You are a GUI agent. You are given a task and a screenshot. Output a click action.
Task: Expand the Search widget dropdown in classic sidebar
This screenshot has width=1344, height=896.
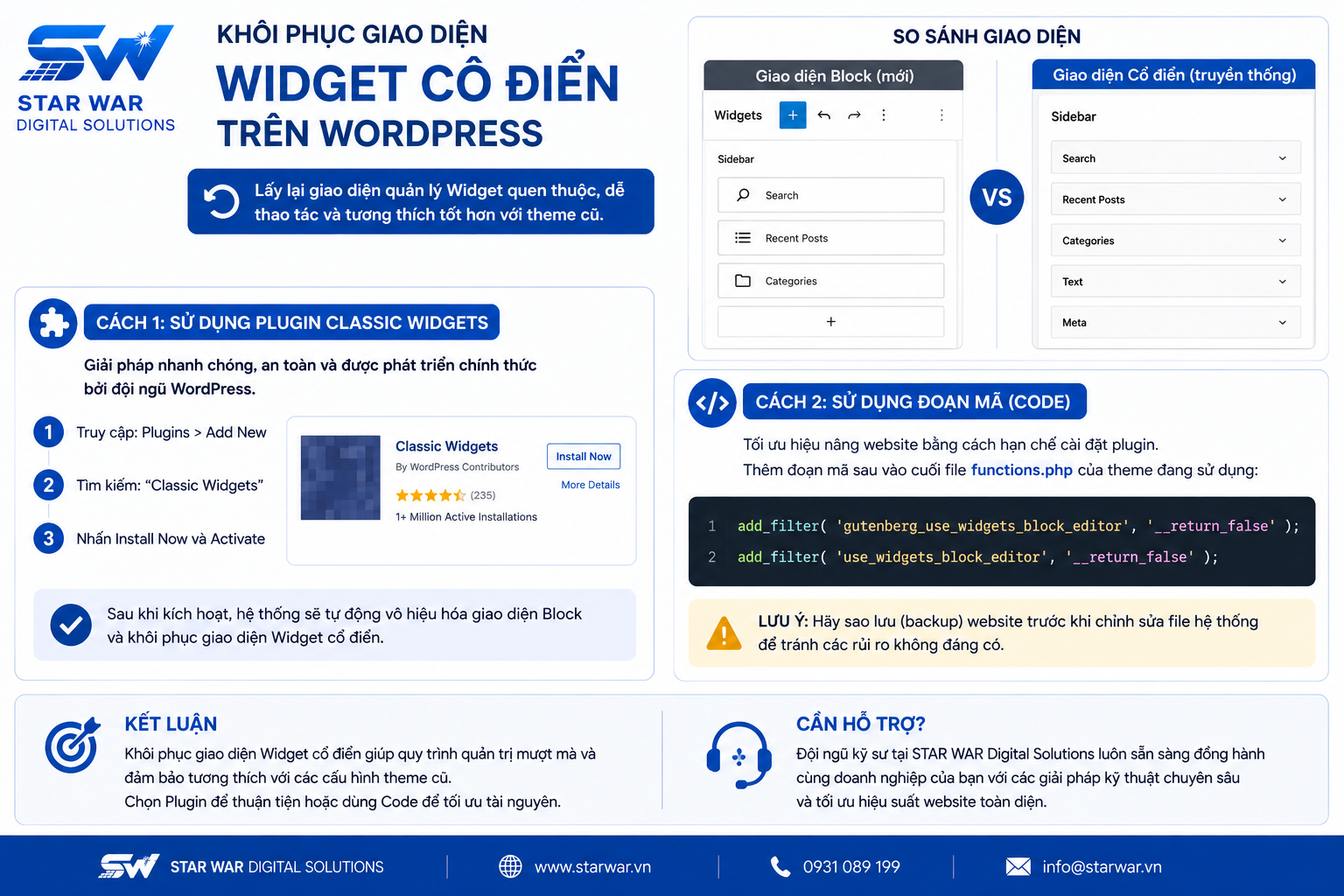[x=1282, y=158]
